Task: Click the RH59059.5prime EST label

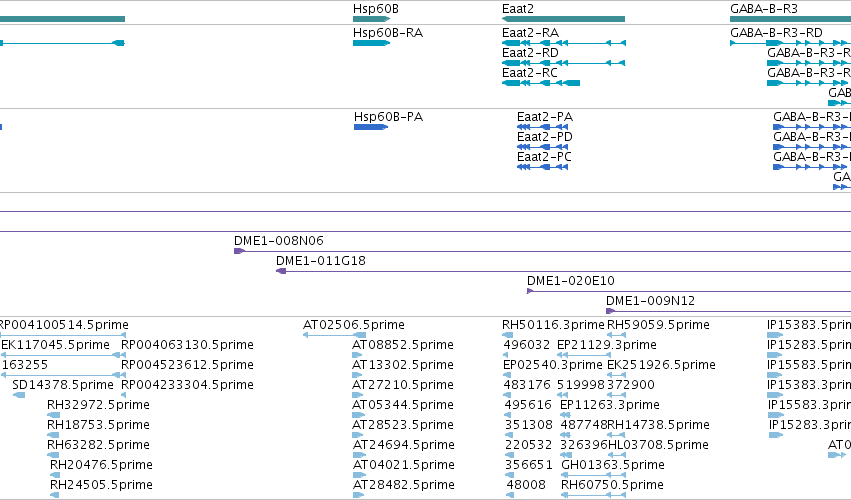Action: point(658,325)
